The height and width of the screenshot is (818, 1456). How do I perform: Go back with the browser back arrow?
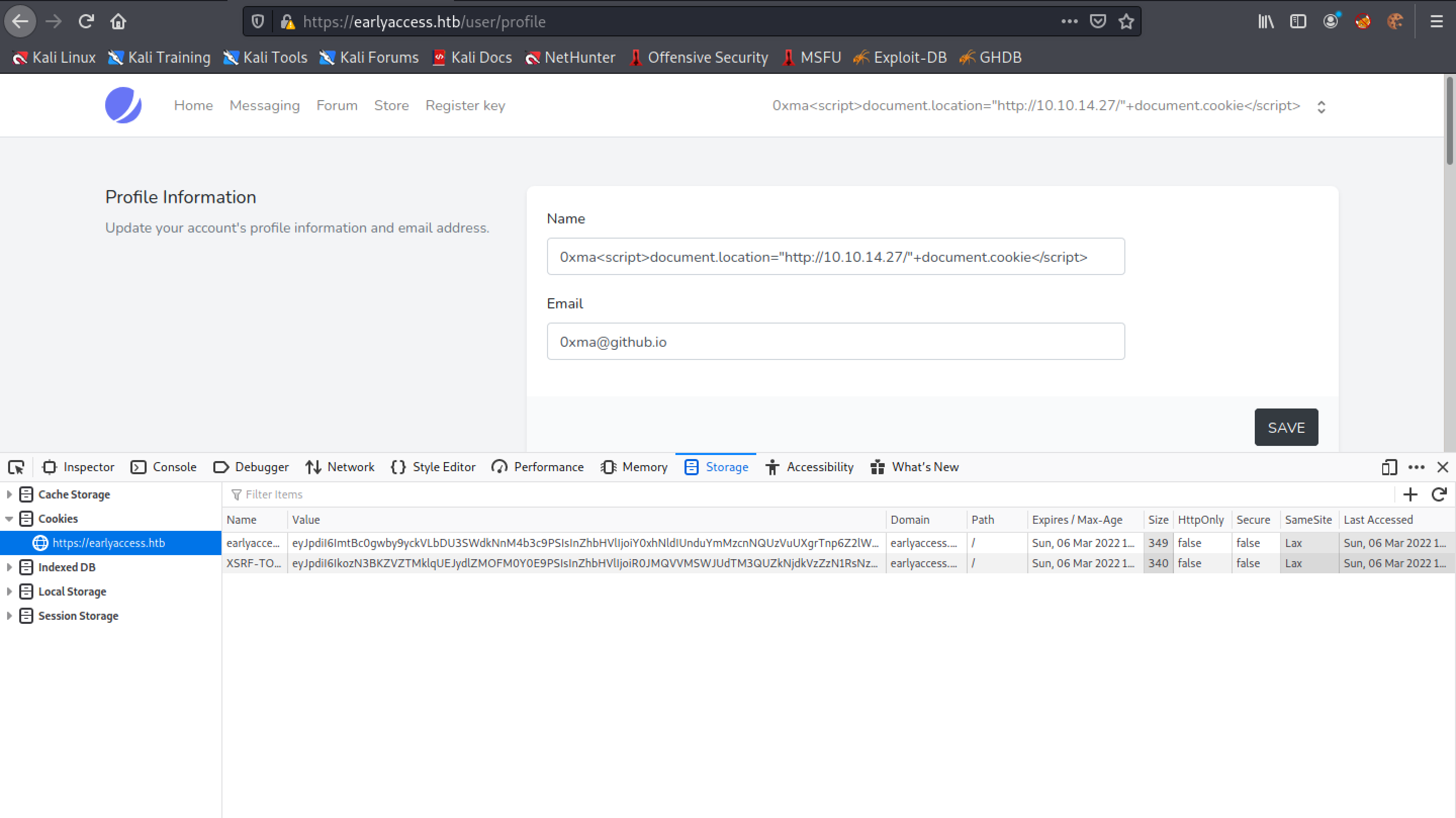pyautogui.click(x=20, y=21)
